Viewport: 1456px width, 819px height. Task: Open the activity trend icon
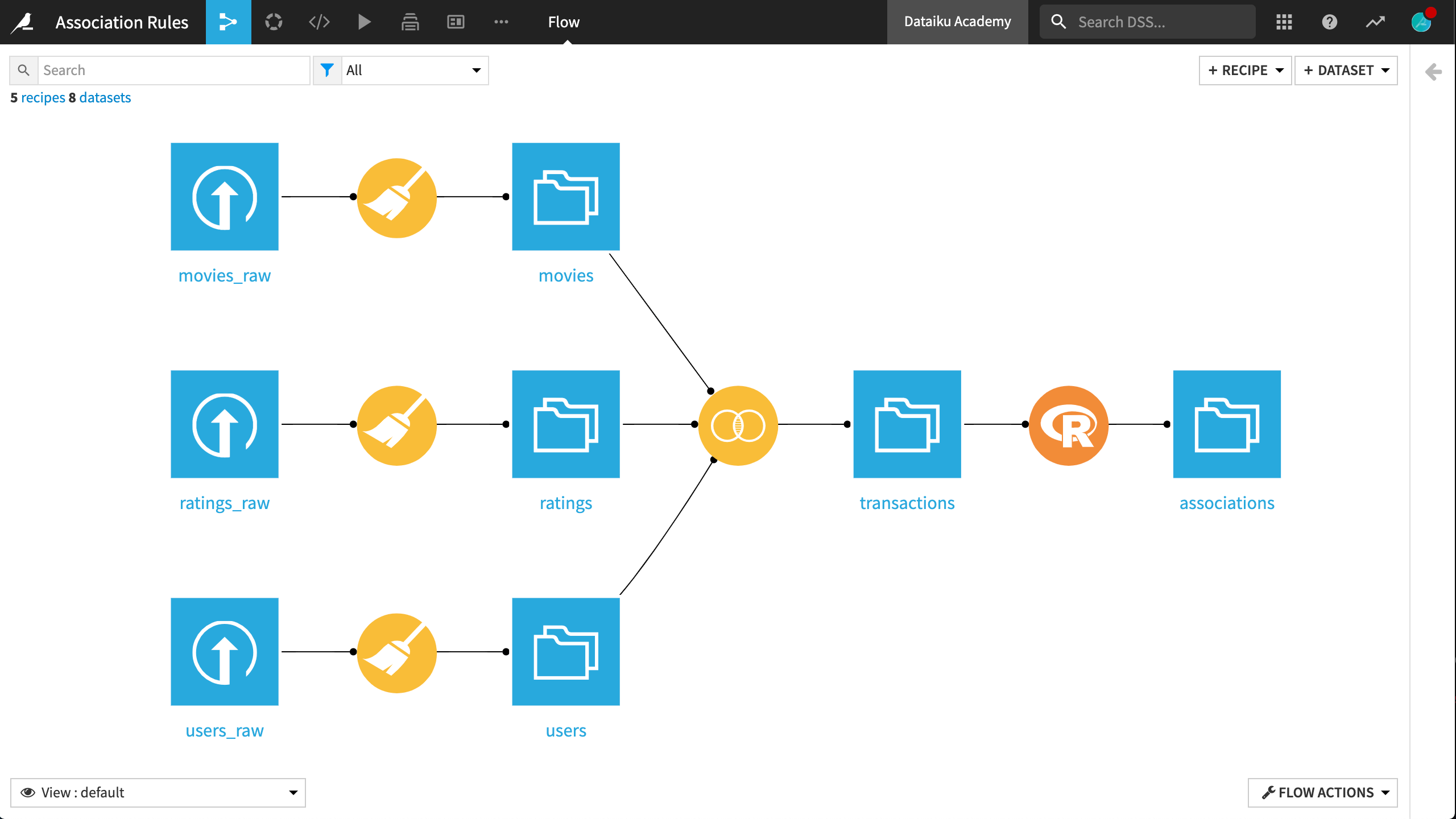click(x=1375, y=22)
